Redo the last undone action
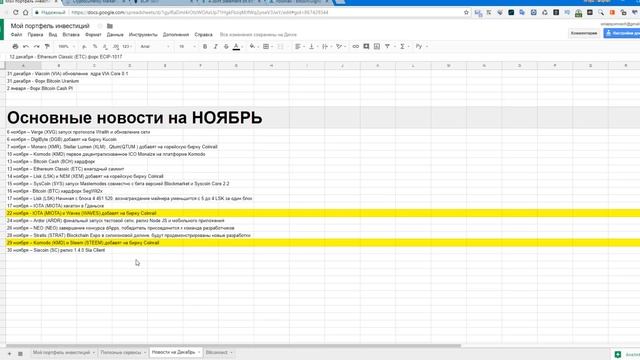 coord(37,47)
